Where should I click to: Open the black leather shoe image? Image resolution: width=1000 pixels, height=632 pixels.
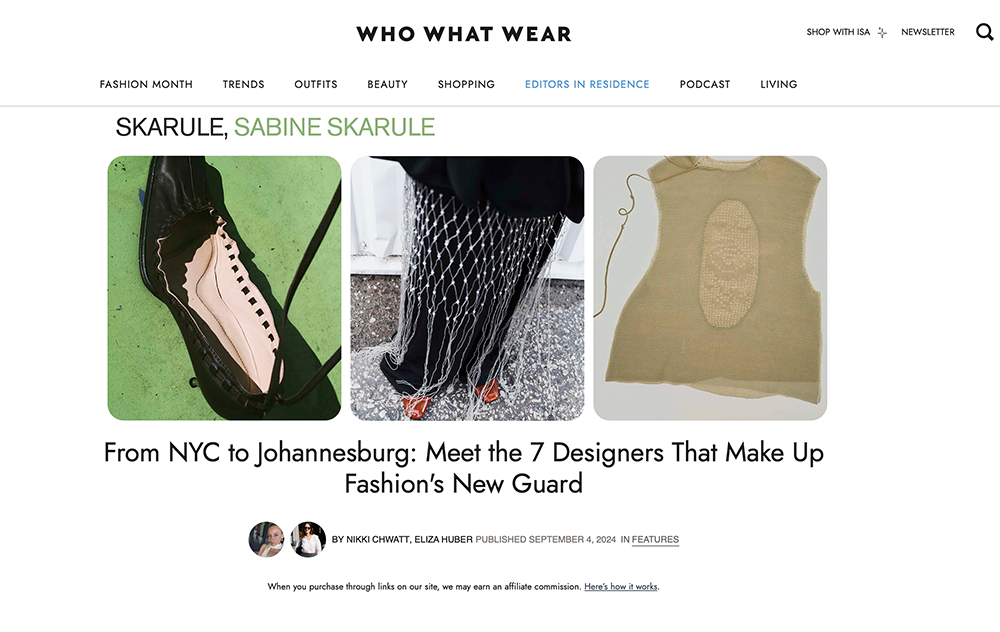coord(224,288)
